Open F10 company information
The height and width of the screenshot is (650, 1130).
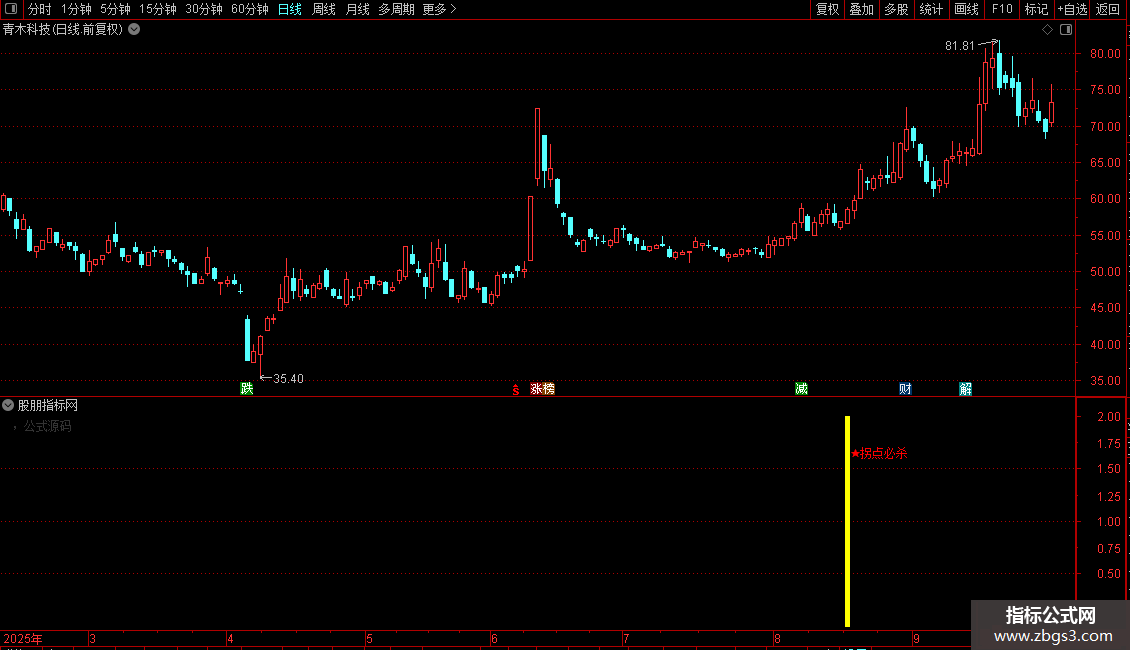[1002, 9]
